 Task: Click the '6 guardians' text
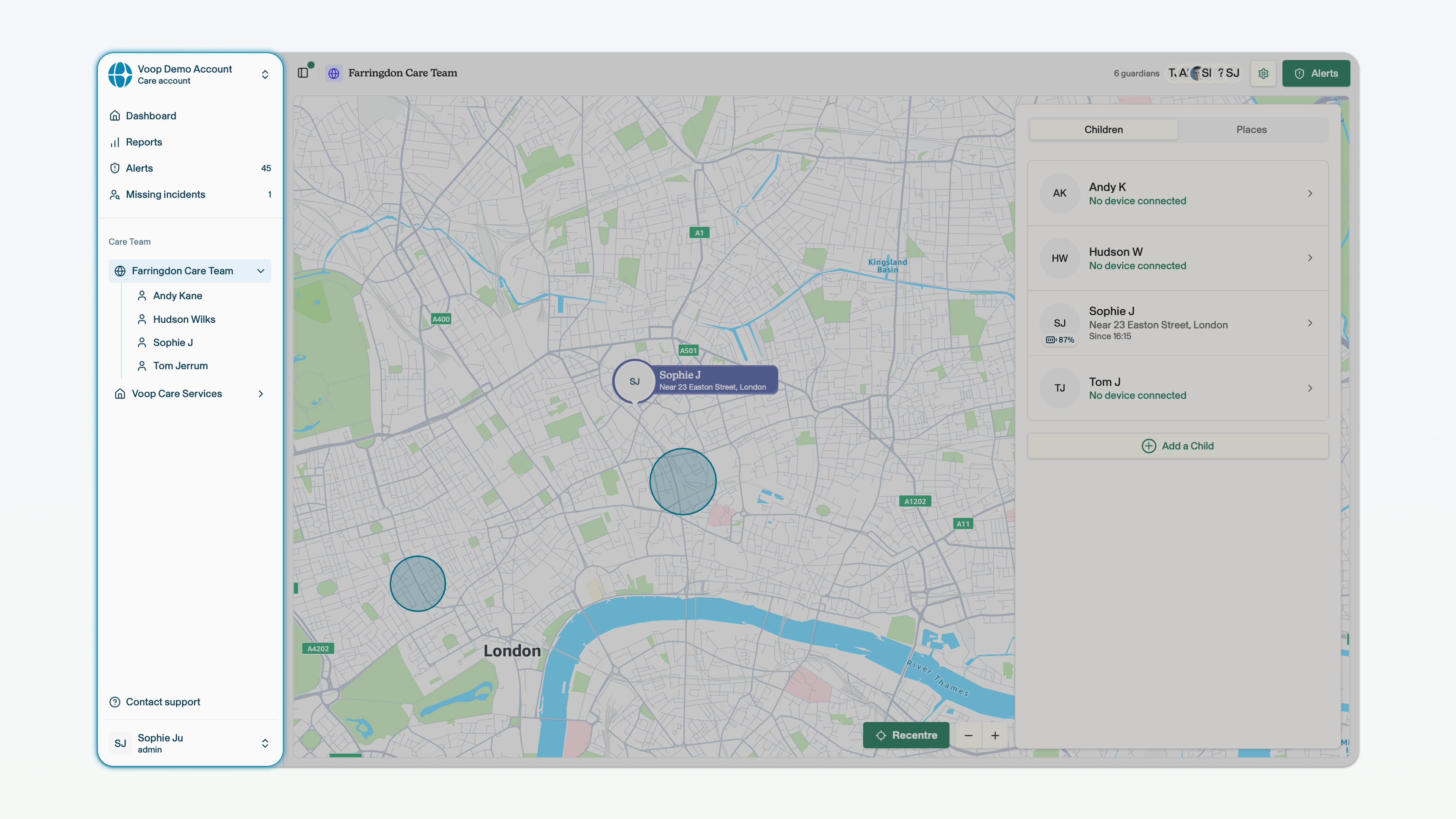(x=1136, y=74)
